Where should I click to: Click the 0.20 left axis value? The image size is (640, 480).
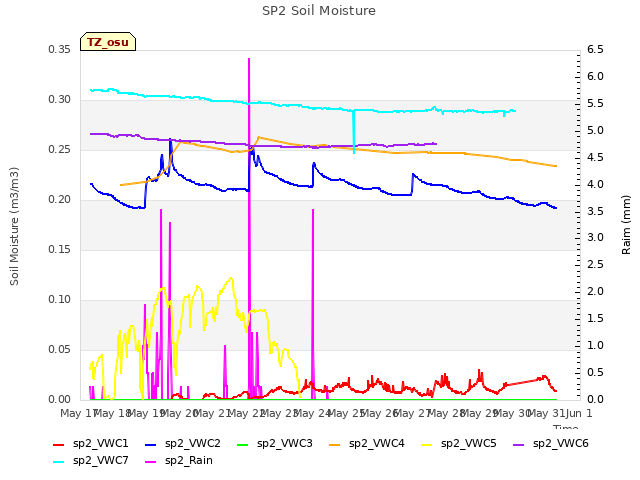pyautogui.click(x=60, y=200)
